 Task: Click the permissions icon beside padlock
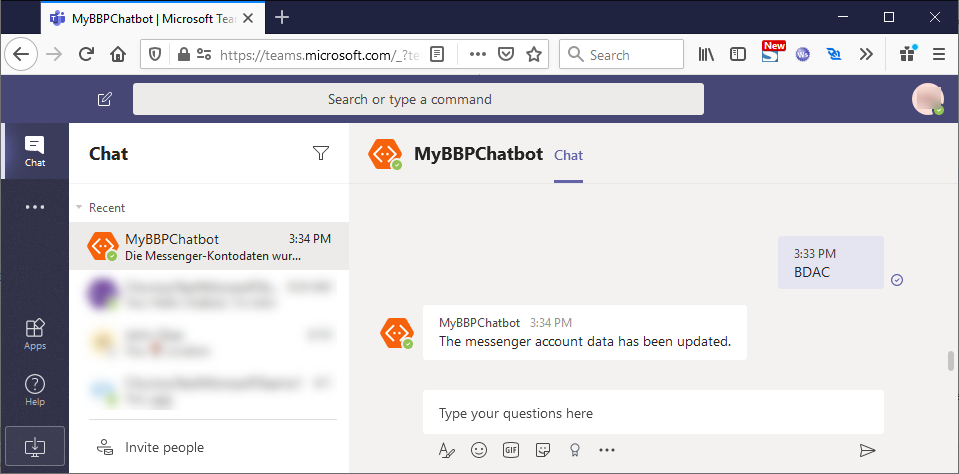point(204,54)
